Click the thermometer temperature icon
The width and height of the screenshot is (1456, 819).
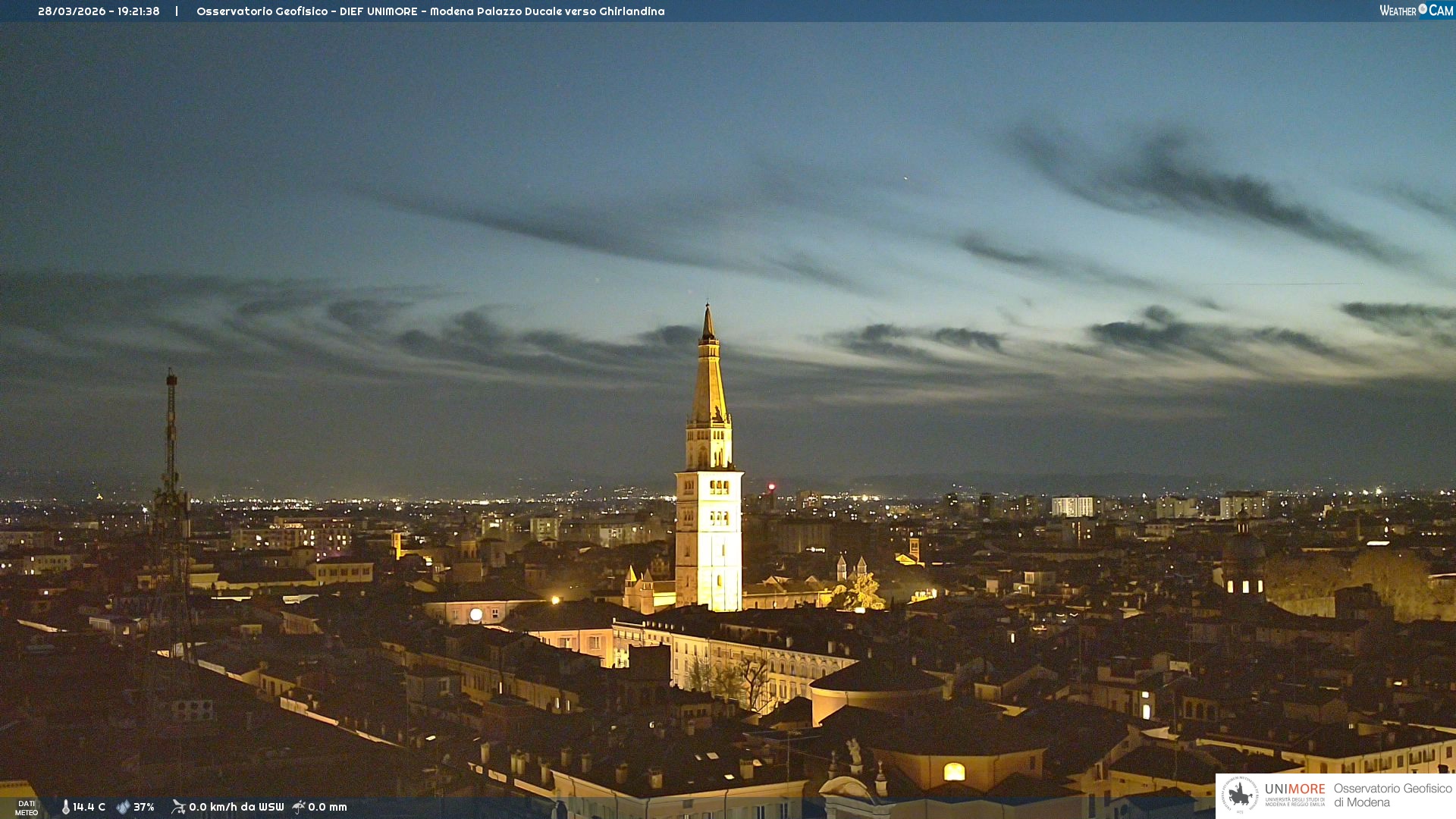point(65,807)
